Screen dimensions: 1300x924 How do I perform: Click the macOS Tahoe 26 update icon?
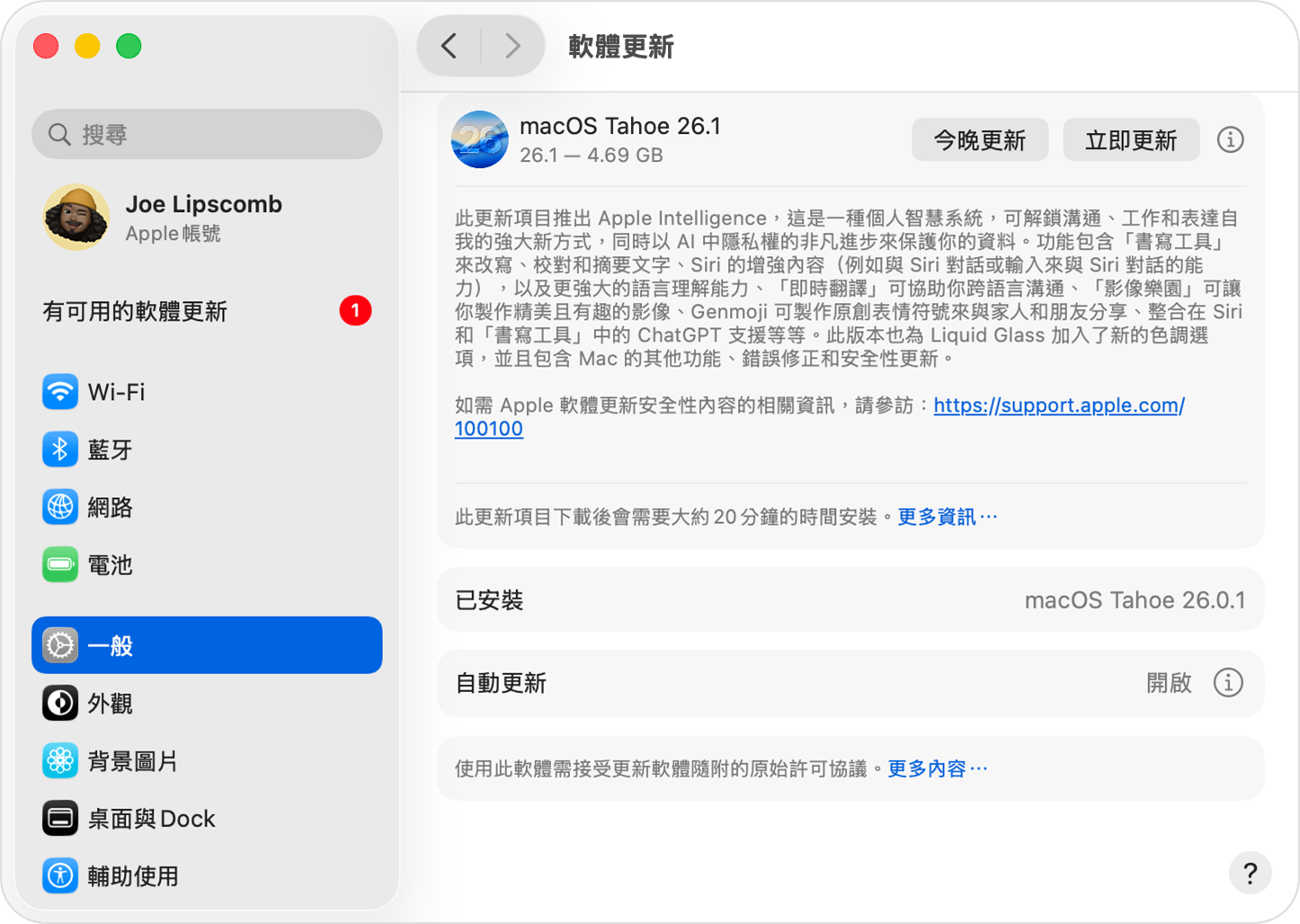(479, 140)
